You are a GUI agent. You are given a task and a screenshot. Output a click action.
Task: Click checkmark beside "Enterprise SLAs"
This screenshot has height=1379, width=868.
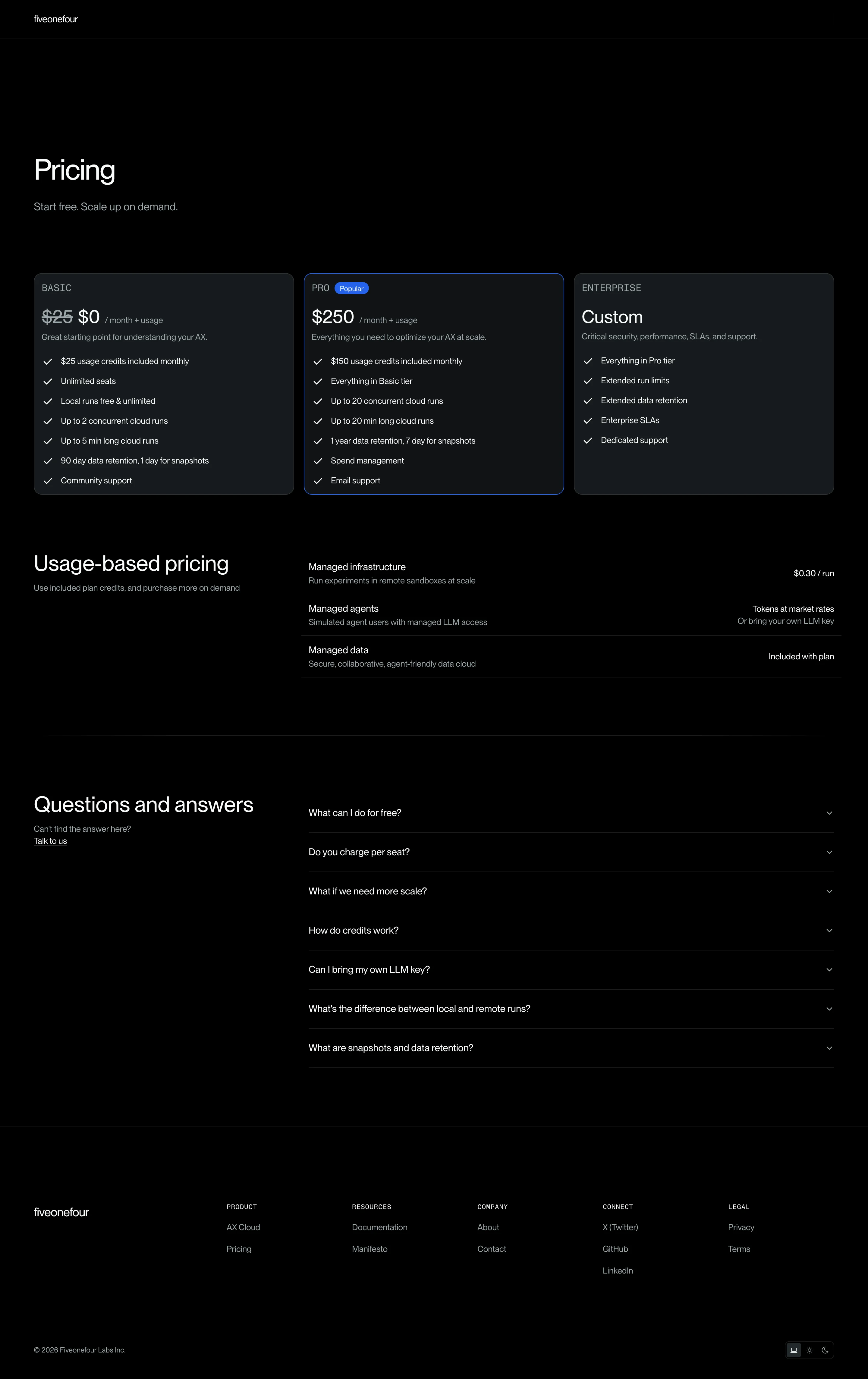[x=587, y=420]
